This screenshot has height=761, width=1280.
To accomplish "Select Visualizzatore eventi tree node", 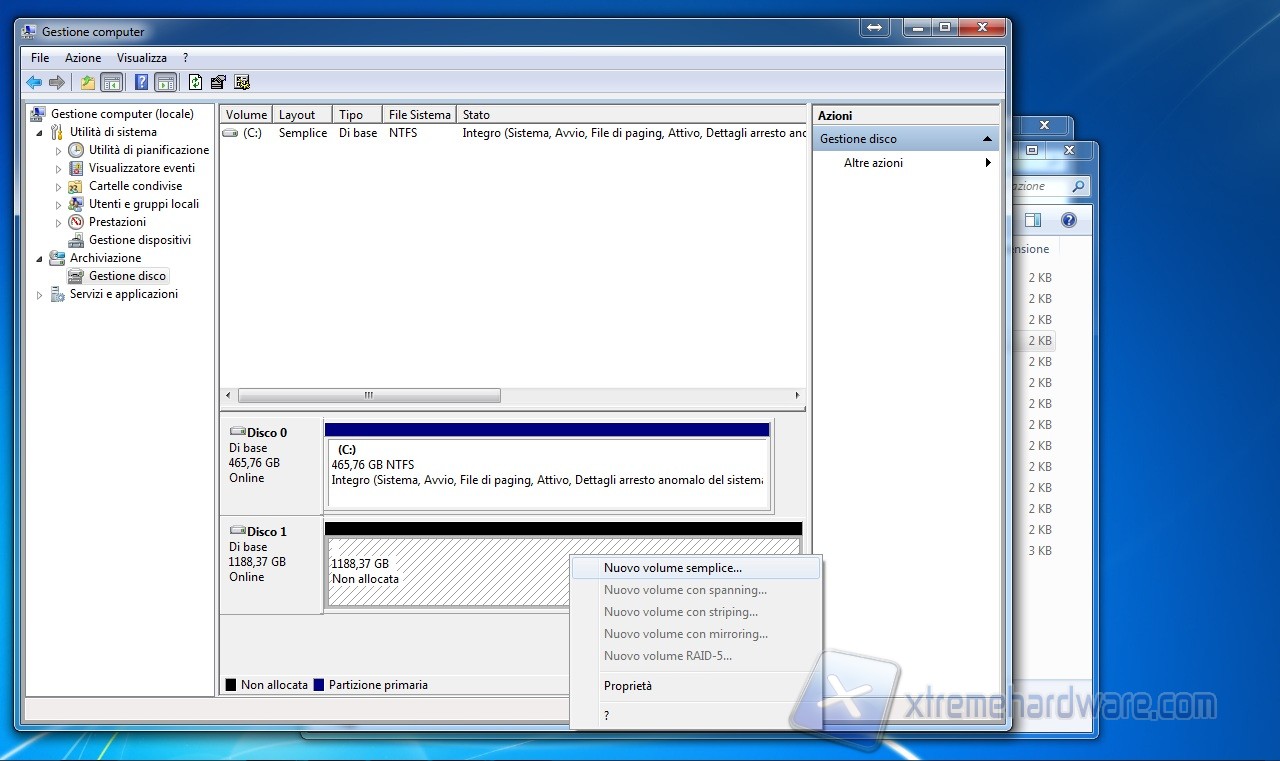I will pos(141,168).
